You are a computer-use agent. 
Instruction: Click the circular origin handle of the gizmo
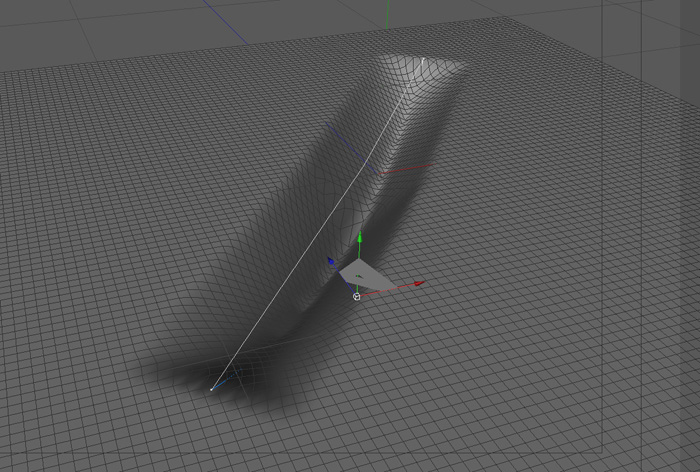pyautogui.click(x=357, y=297)
